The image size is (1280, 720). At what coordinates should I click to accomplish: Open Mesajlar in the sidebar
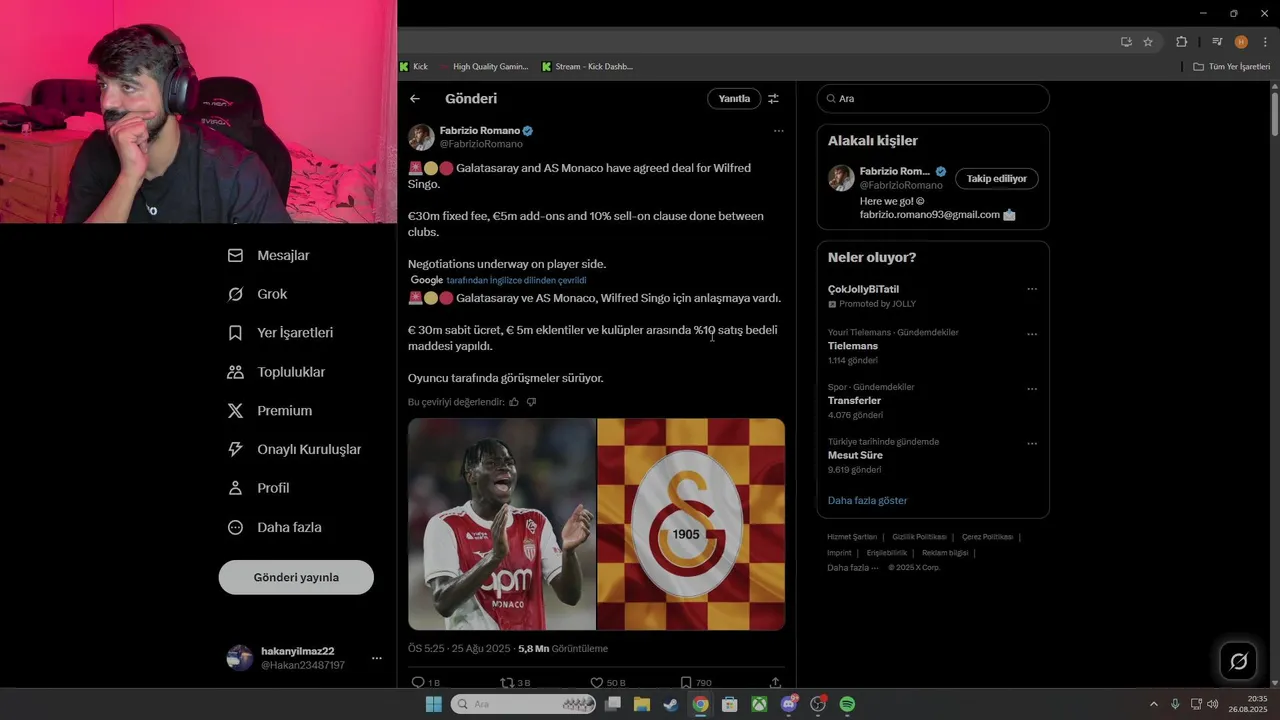coord(269,255)
